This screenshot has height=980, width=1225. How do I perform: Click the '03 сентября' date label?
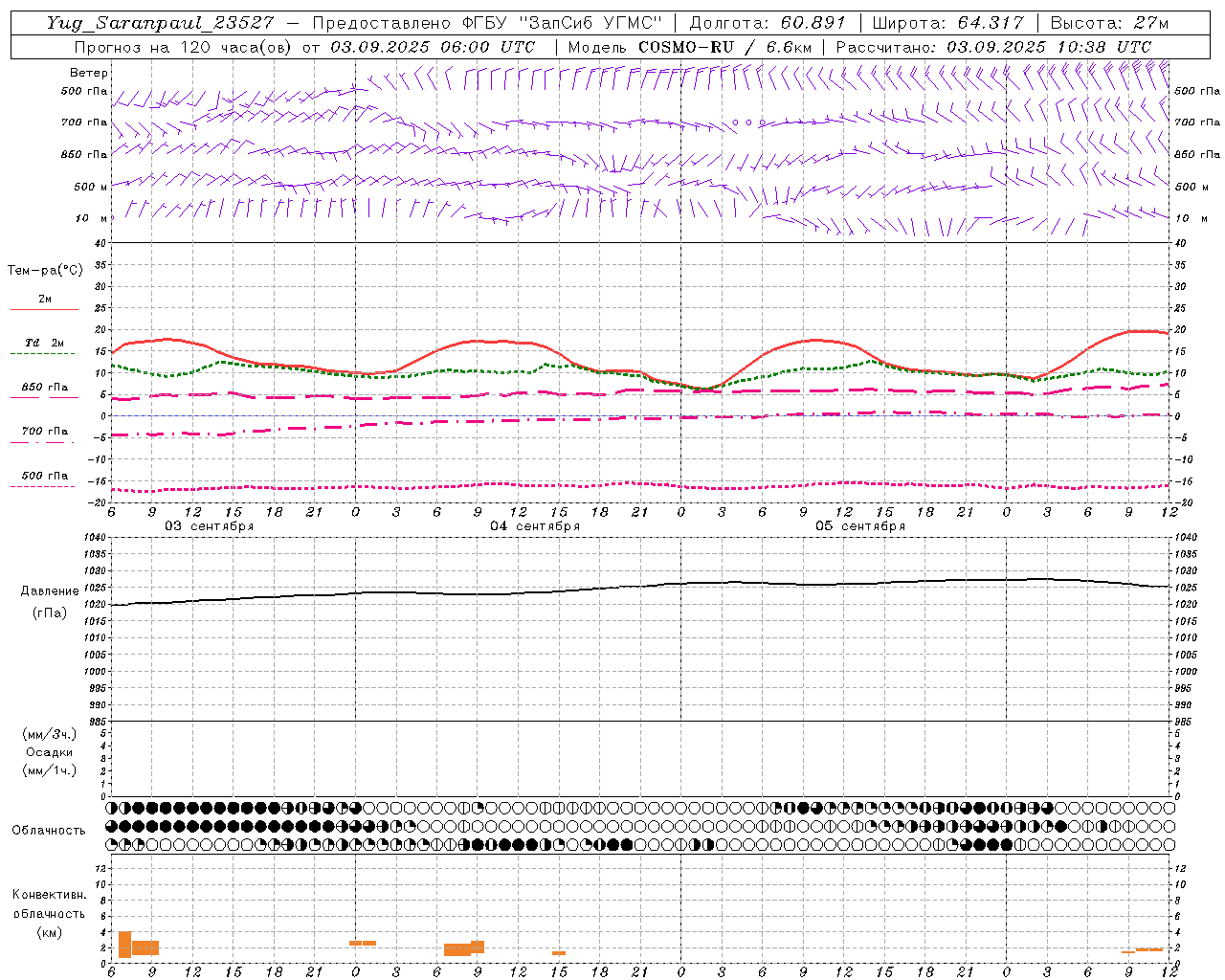209,526
